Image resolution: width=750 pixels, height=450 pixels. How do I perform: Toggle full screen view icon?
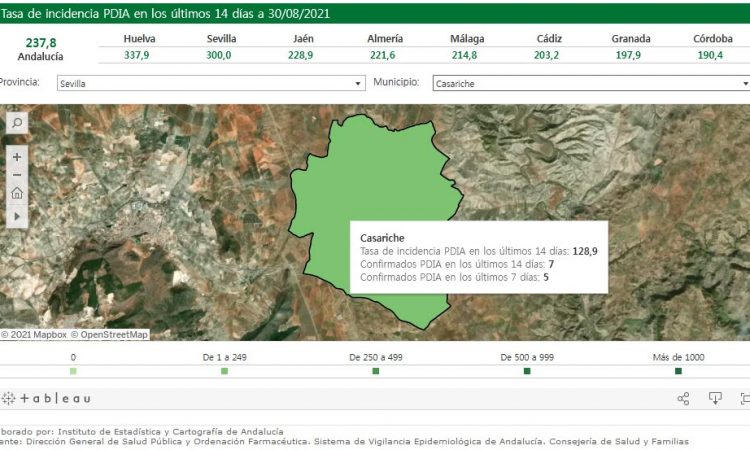tap(745, 398)
